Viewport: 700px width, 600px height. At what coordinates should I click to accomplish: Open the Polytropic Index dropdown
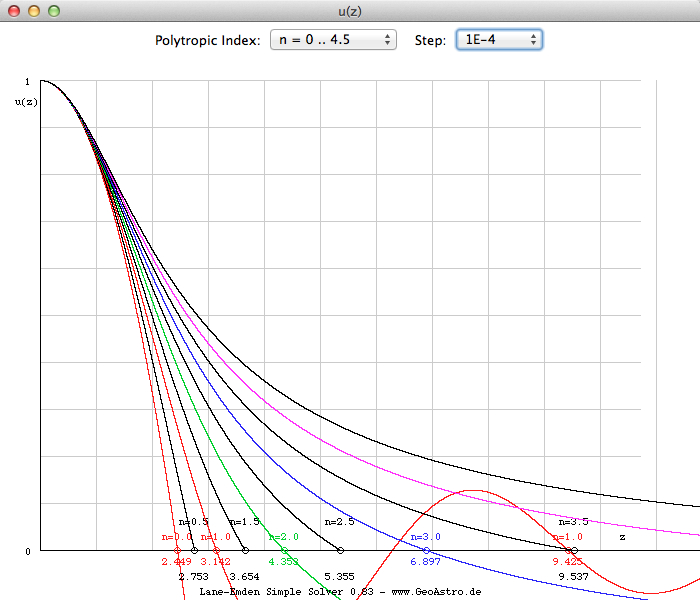coord(333,40)
